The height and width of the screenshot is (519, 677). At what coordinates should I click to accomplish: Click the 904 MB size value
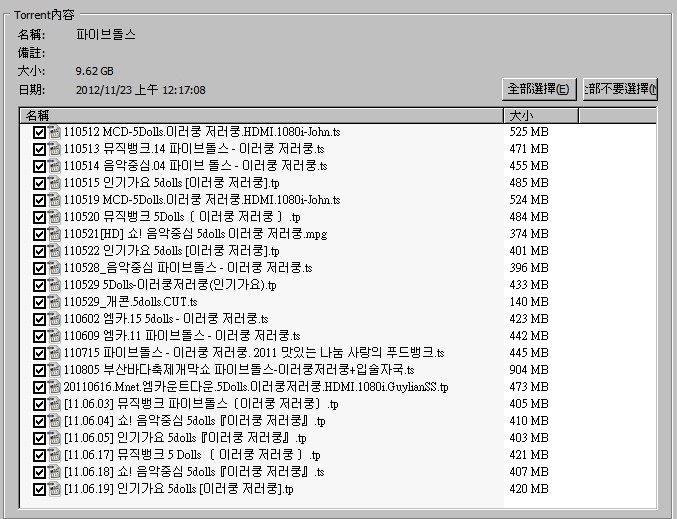tap(529, 370)
